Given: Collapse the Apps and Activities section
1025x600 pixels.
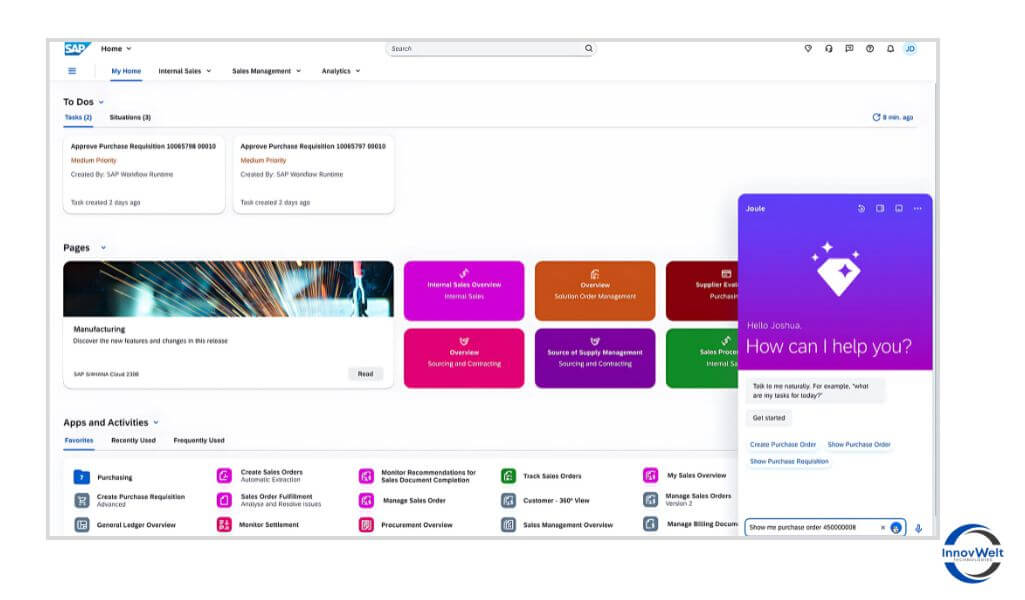Looking at the screenshot, I should [156, 423].
